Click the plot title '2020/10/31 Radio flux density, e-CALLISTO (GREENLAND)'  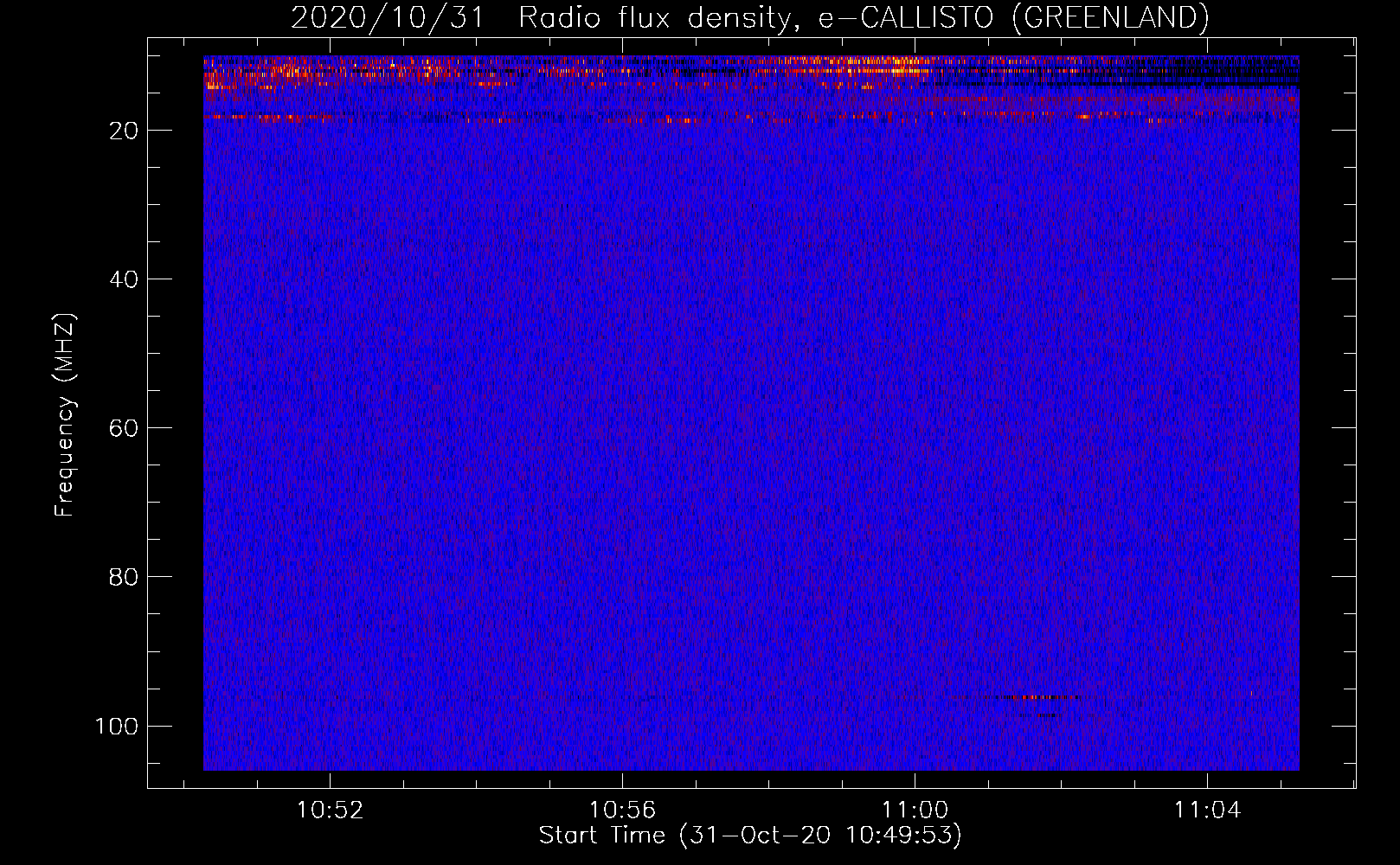click(749, 17)
